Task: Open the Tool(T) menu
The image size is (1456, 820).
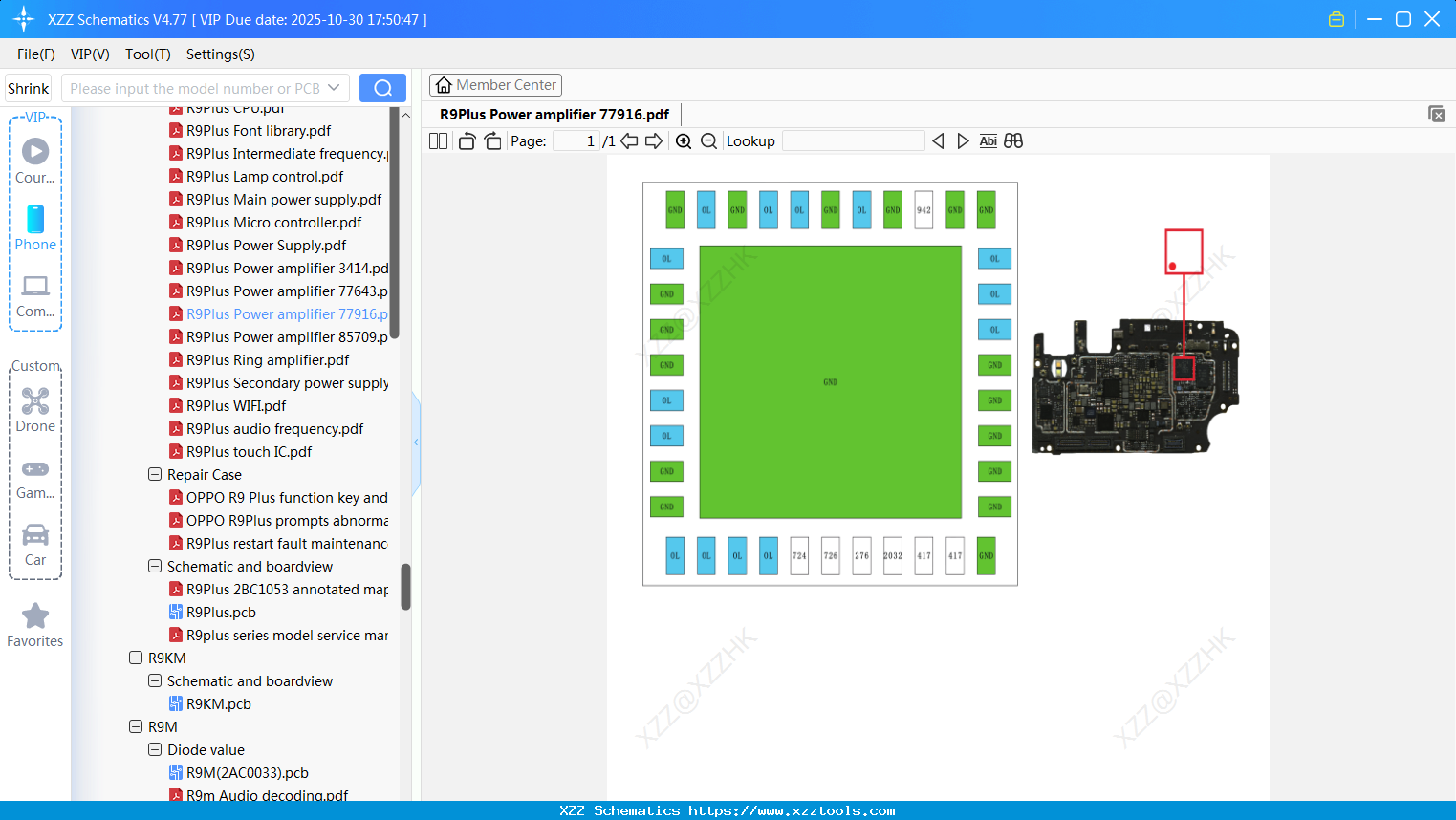Action: [x=147, y=54]
